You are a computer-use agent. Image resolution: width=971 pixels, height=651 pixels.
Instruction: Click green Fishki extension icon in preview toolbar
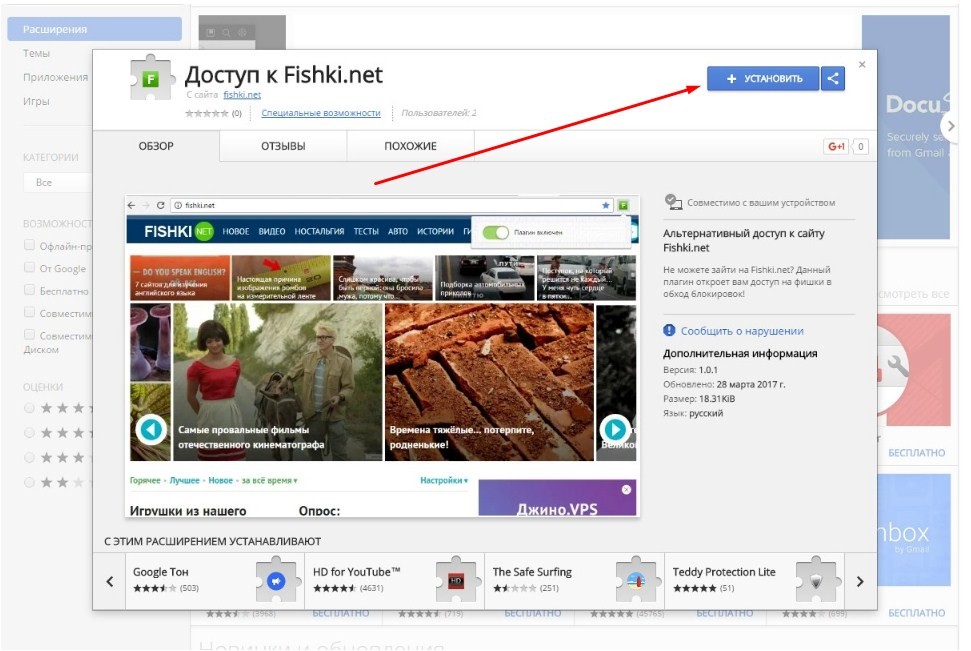pyautogui.click(x=623, y=205)
